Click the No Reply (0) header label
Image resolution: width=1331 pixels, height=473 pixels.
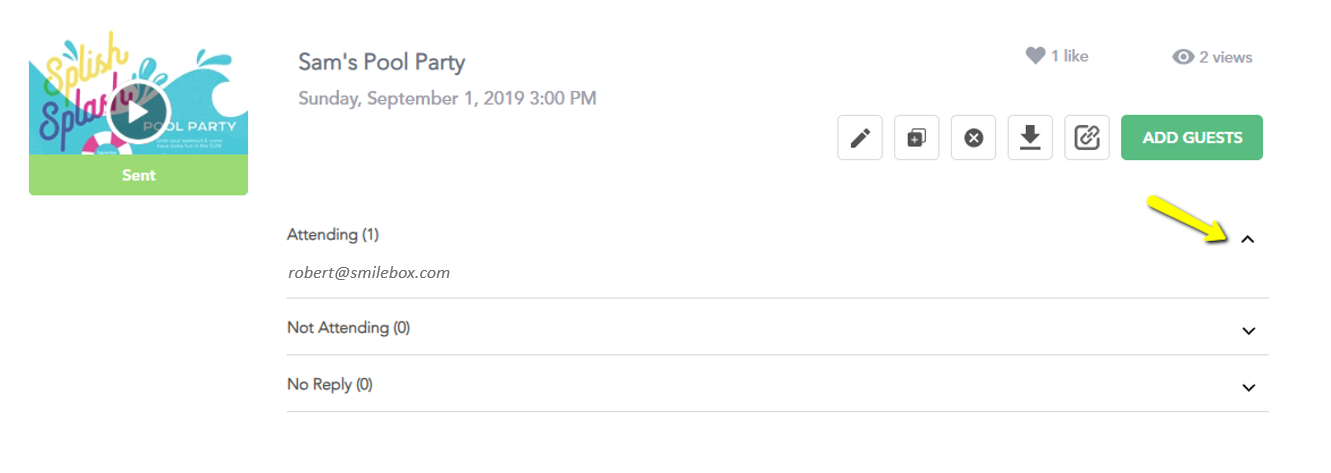[x=330, y=384]
